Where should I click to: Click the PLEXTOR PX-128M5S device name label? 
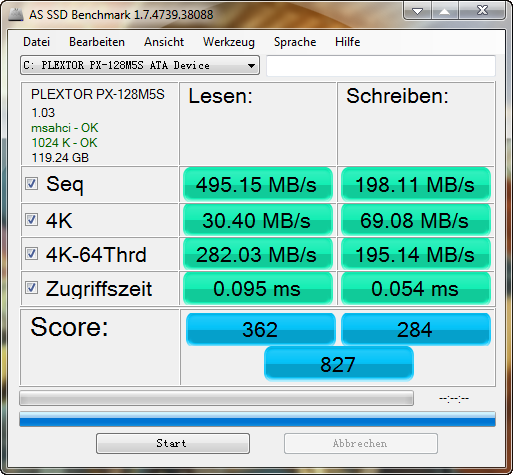[98, 94]
